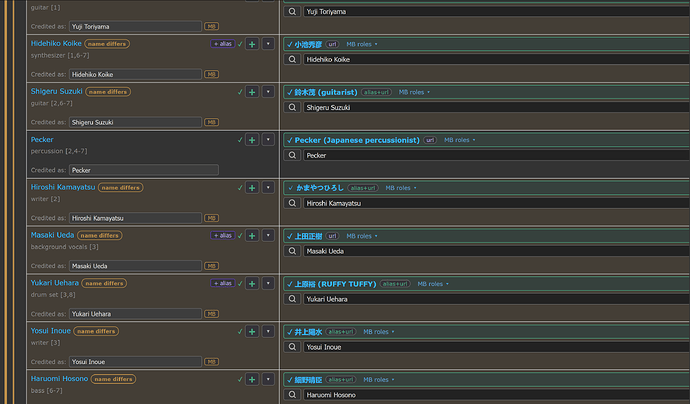Click MB badge next to Yosui Inoue credit
690x404 pixels.
(212, 362)
